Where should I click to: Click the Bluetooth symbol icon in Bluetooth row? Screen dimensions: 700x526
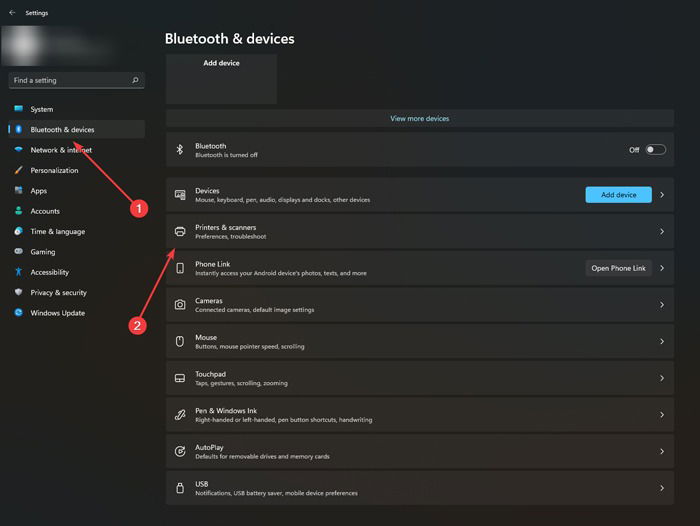180,150
